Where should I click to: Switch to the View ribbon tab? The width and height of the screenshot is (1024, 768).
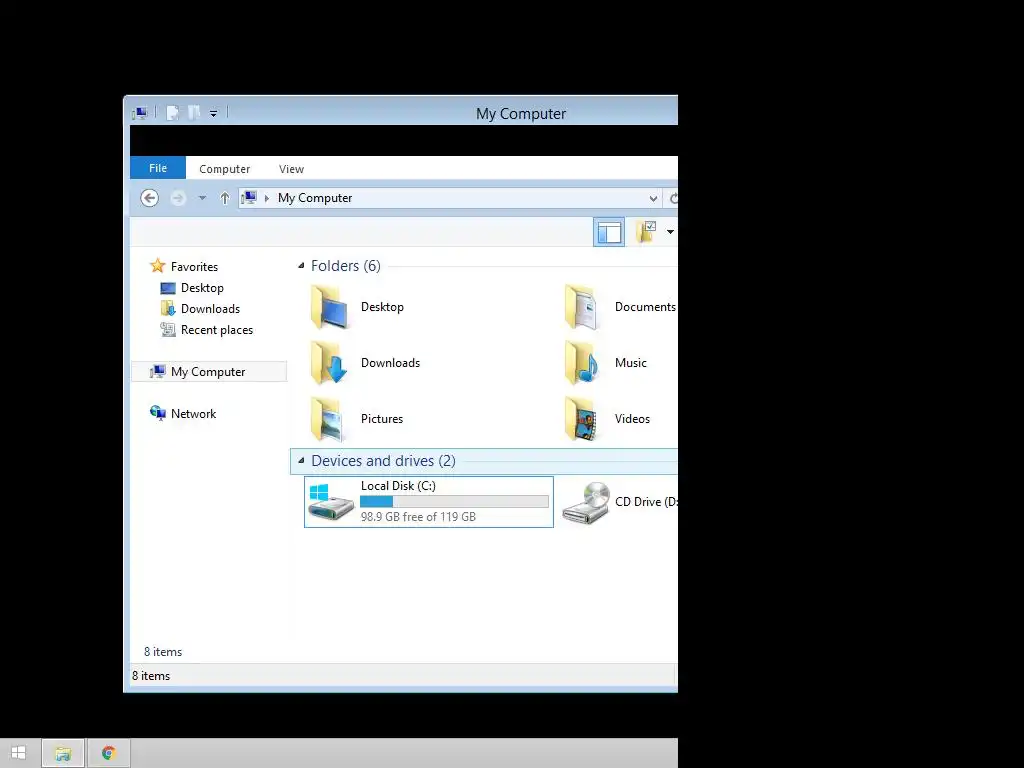point(291,168)
